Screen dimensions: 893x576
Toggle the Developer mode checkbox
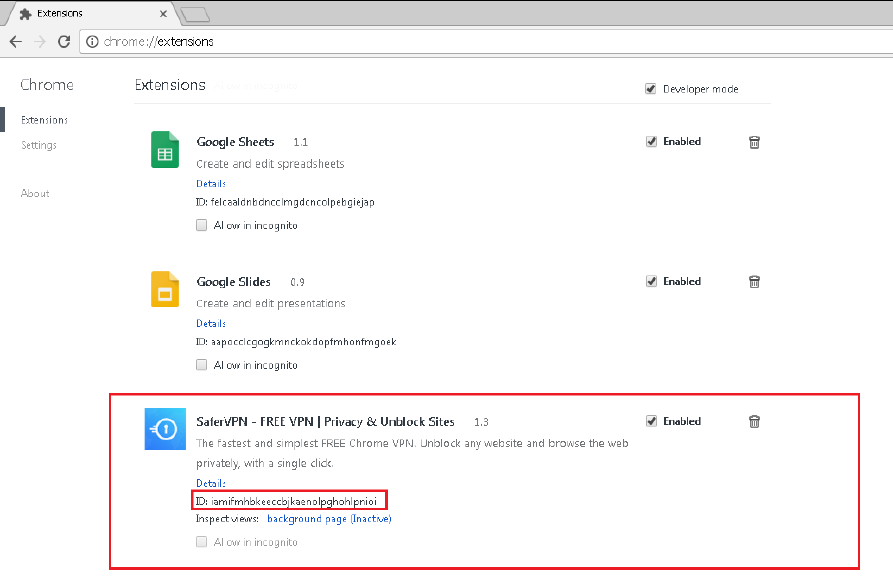click(650, 89)
